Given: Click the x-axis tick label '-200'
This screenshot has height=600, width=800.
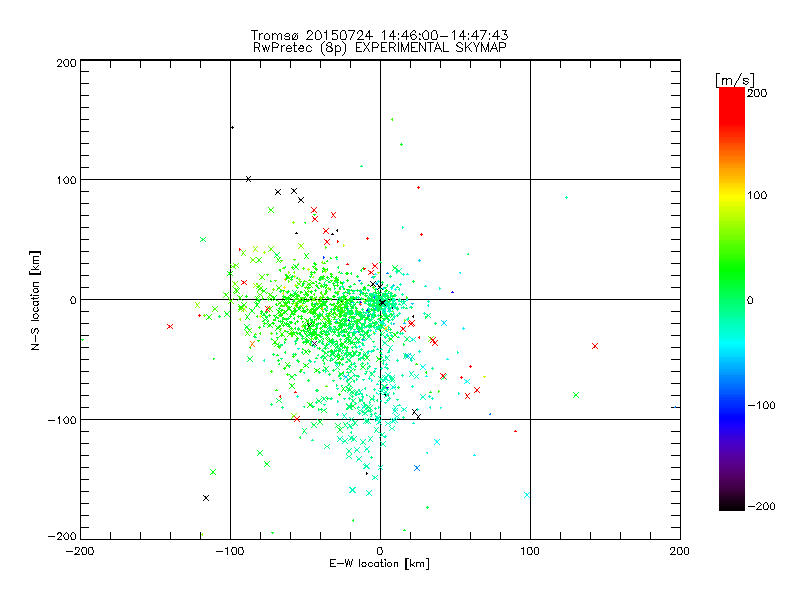Looking at the screenshot, I should coord(80,551).
